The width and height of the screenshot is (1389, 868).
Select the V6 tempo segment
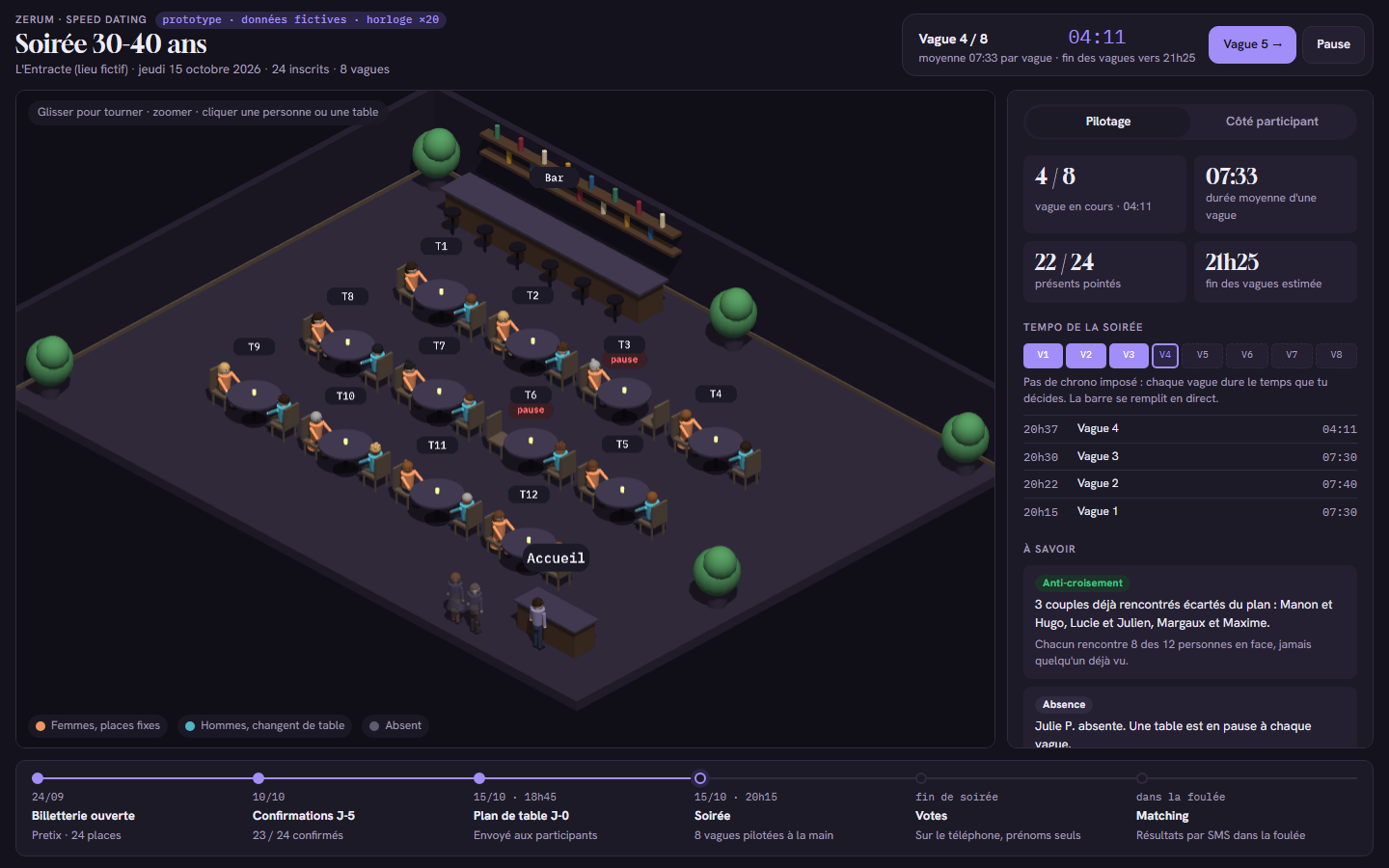point(1247,355)
